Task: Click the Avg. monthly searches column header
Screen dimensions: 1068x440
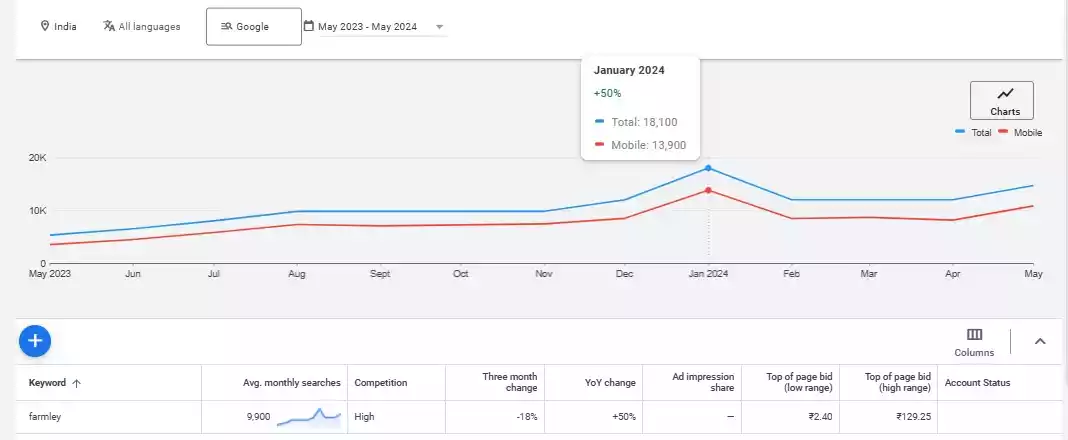Action: (292, 383)
